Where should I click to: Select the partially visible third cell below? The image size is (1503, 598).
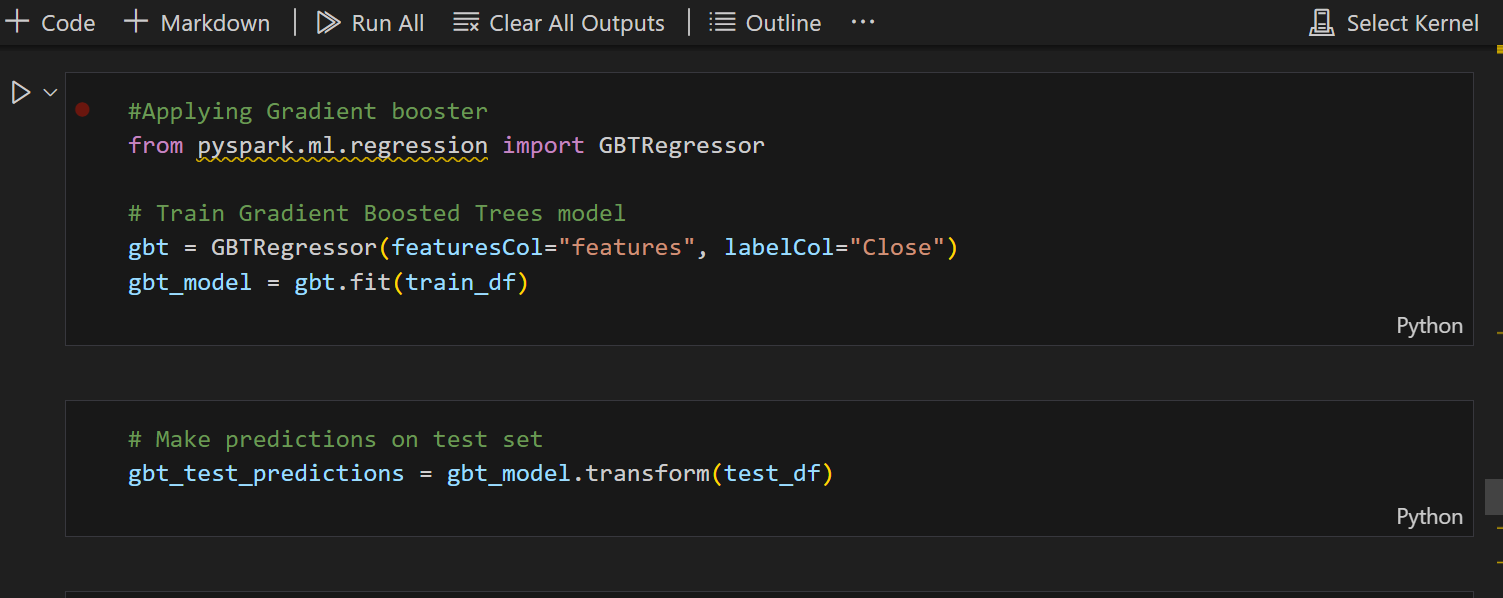[768, 594]
